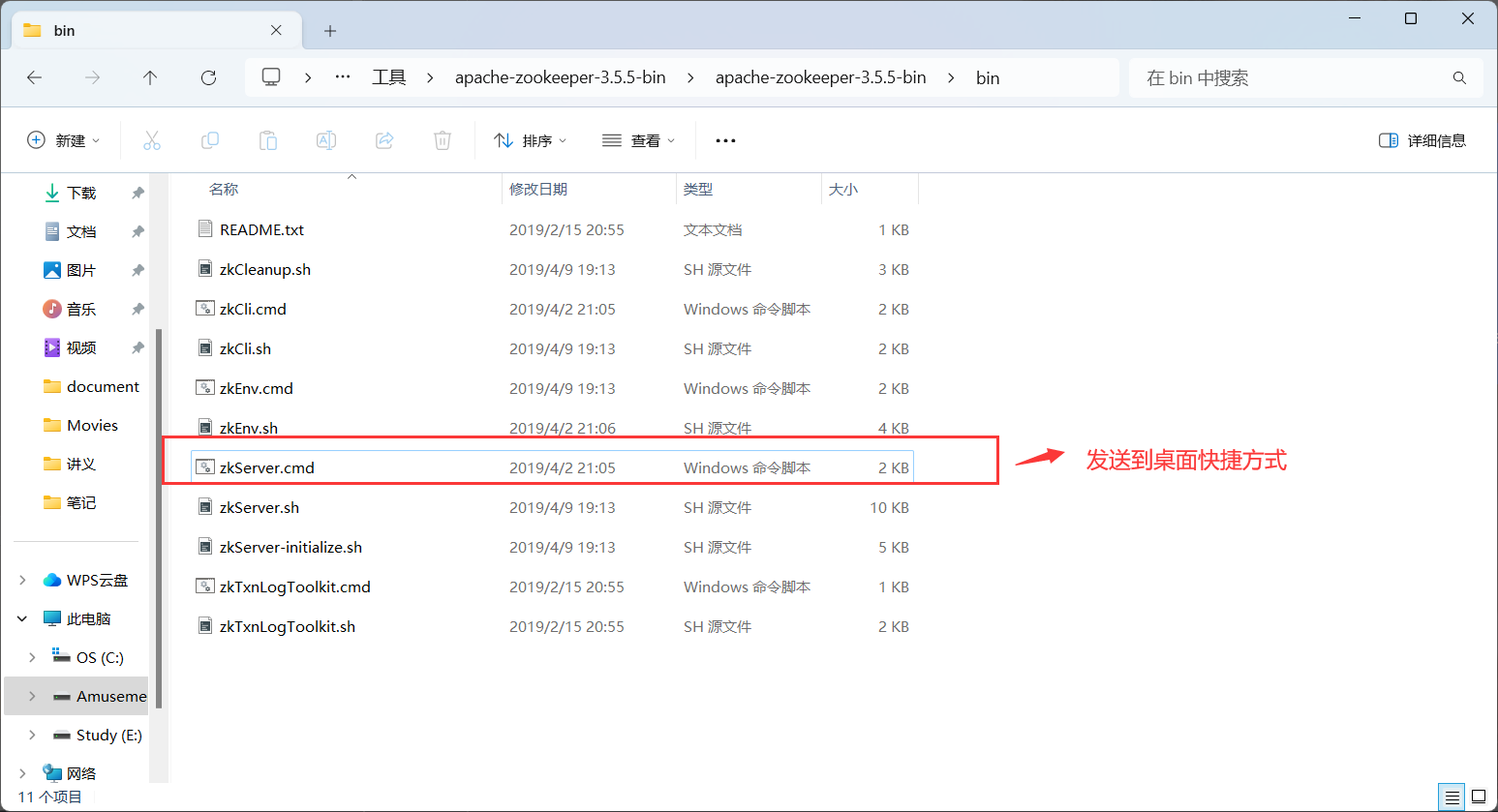Go back with the left arrow
The image size is (1498, 812).
tap(35, 77)
